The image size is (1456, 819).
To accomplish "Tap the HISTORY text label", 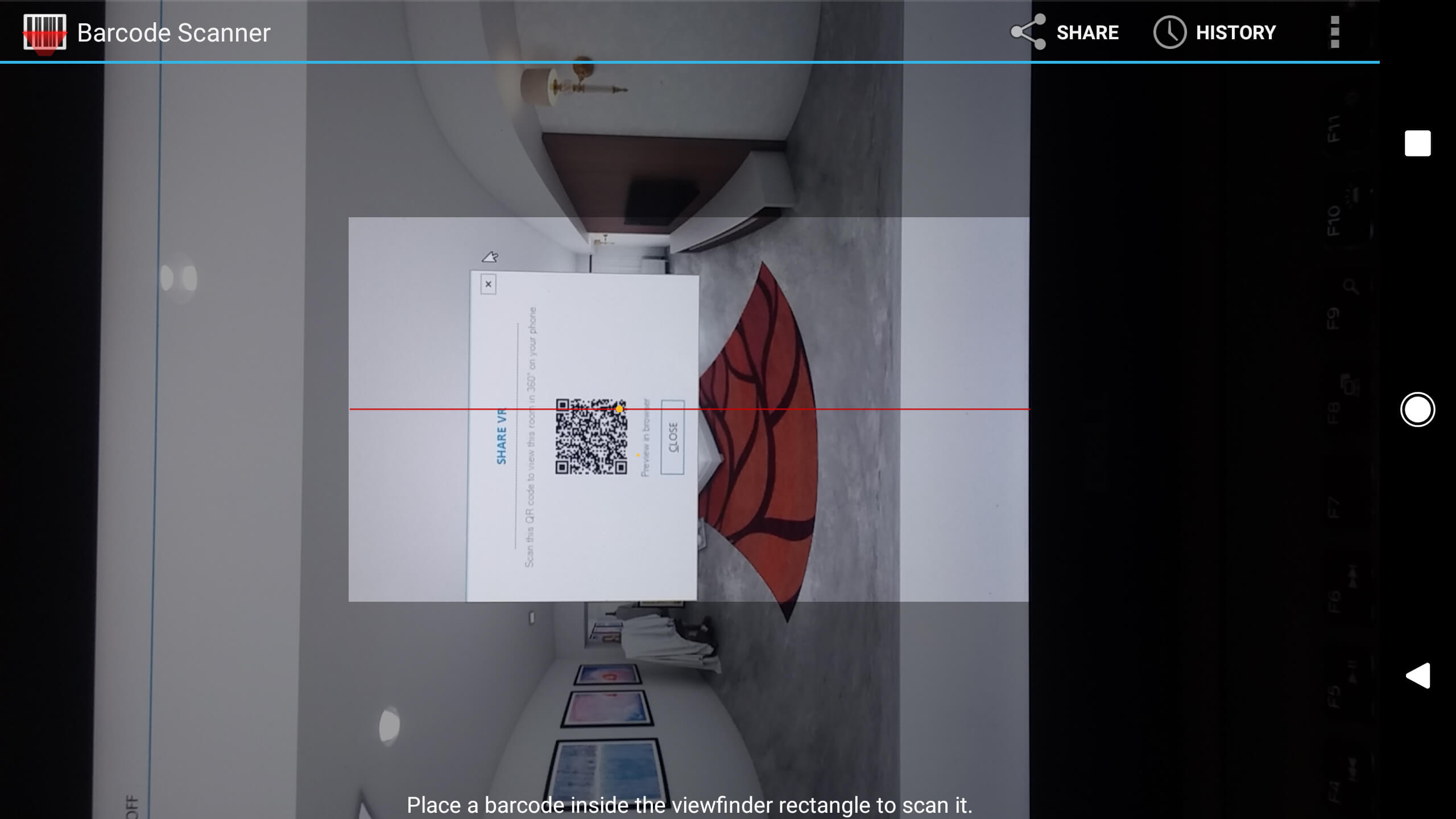I will pyautogui.click(x=1236, y=32).
